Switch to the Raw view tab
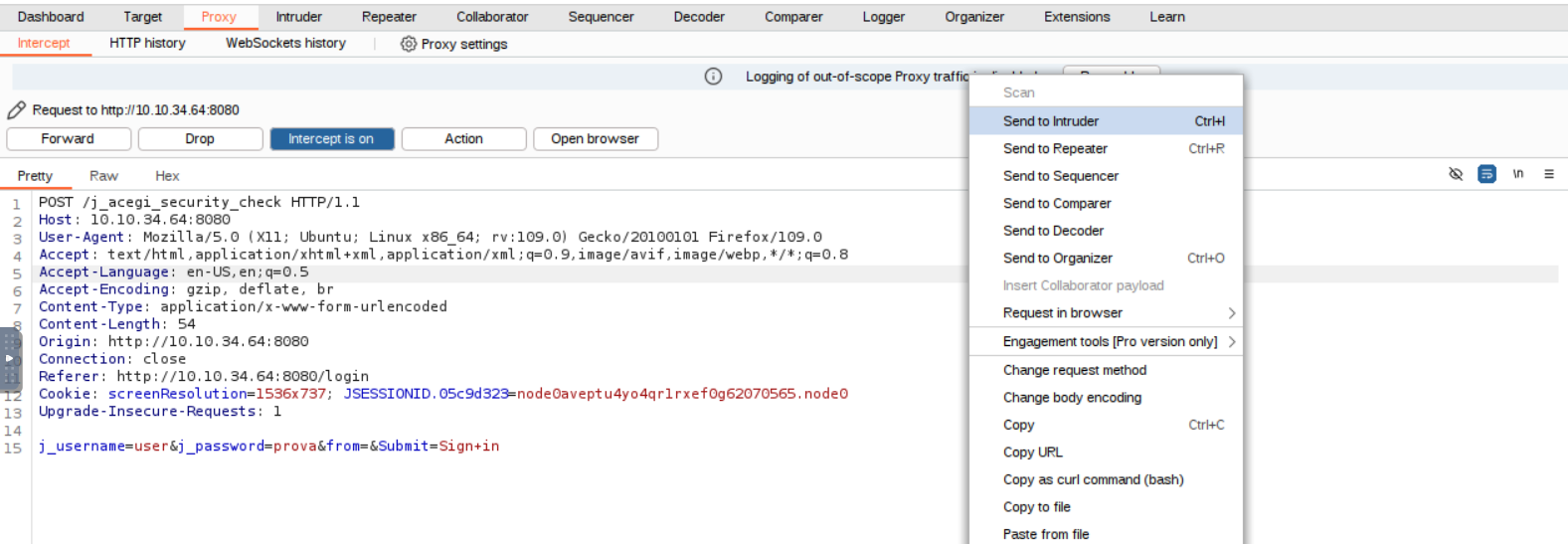1568x544 pixels. pos(103,176)
